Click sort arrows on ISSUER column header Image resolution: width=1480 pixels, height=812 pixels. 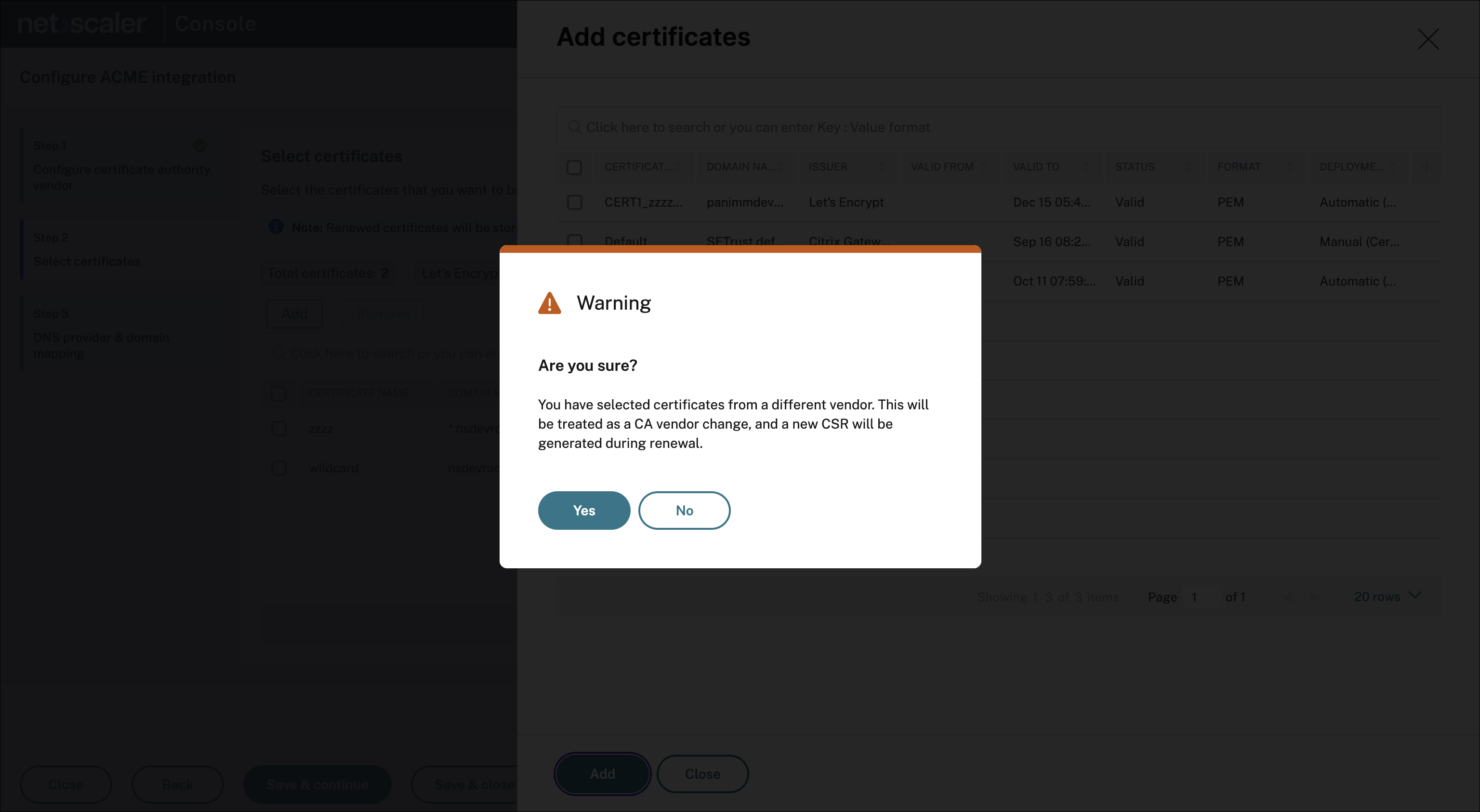point(881,167)
